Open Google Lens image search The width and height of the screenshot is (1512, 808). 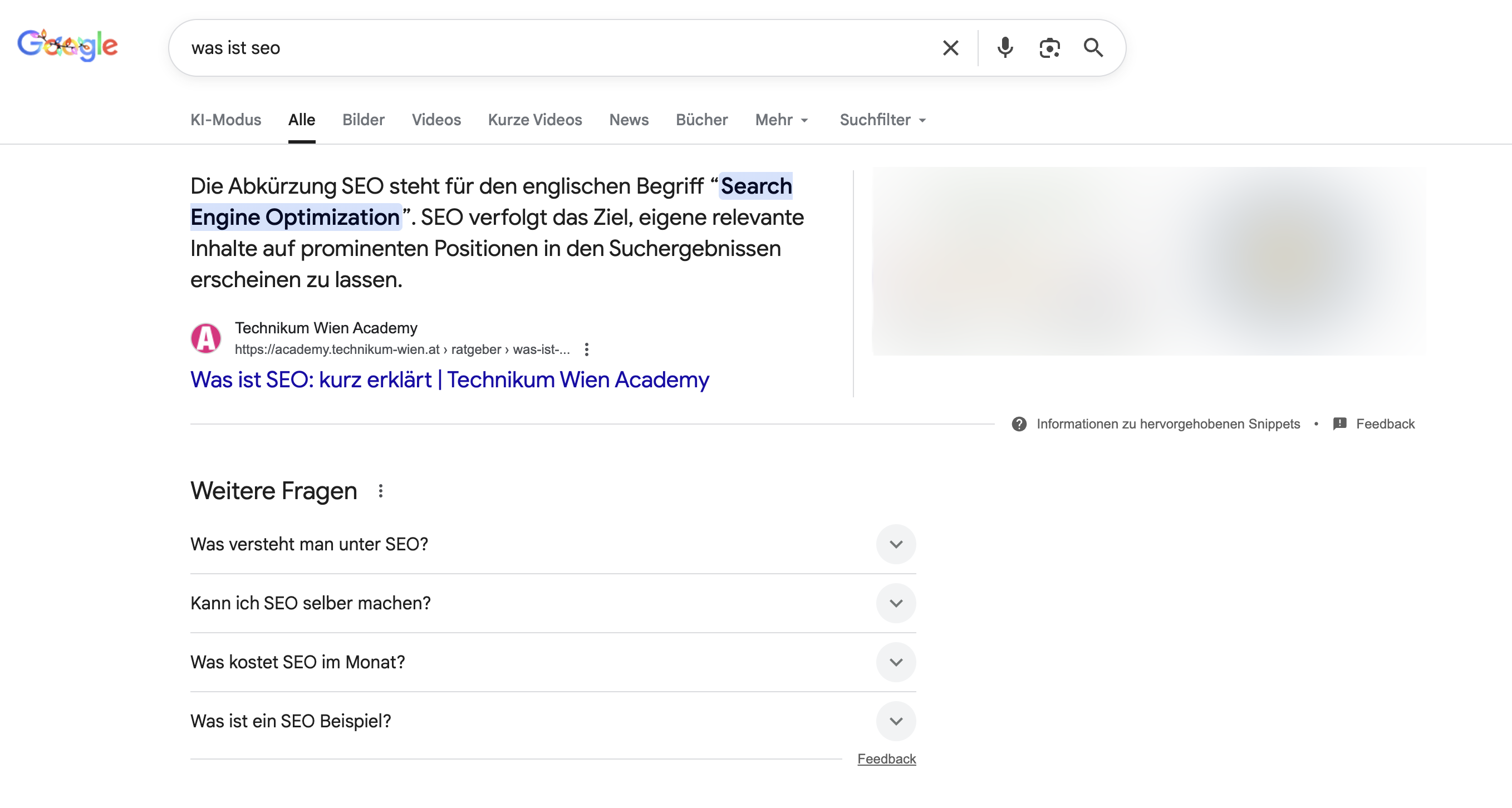1049,47
